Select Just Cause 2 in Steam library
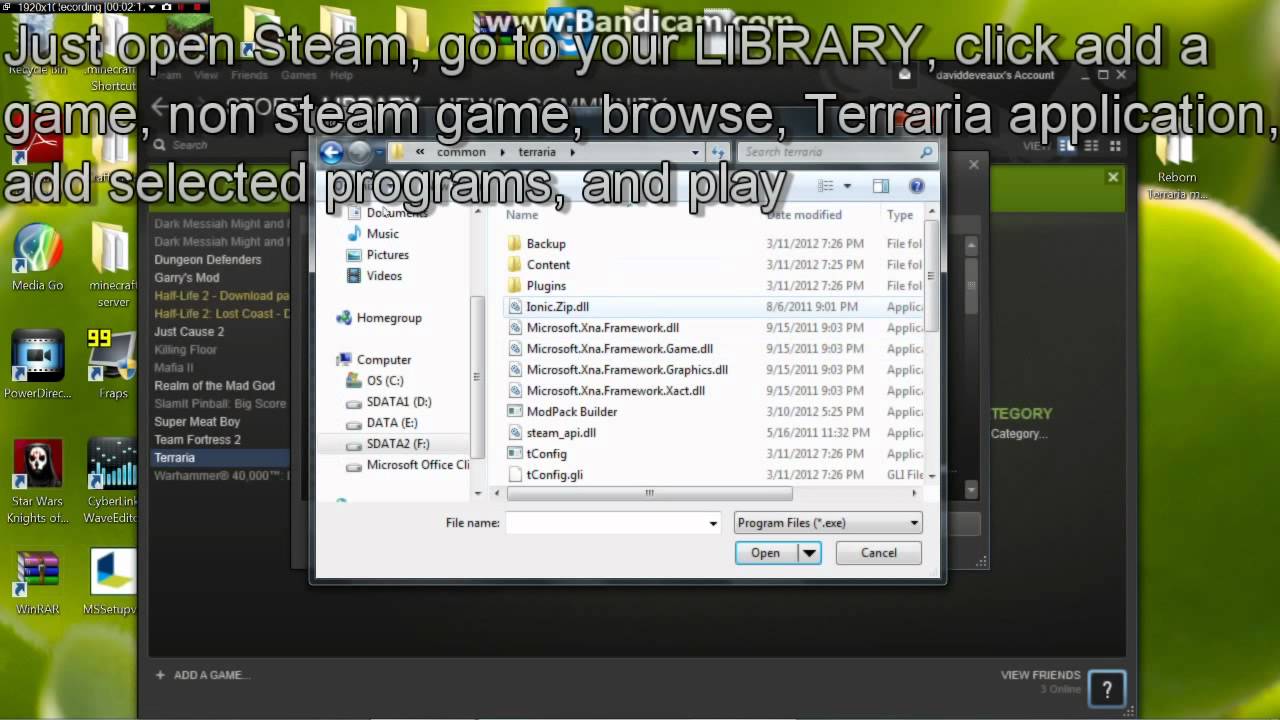The height and width of the screenshot is (720, 1280). point(189,332)
